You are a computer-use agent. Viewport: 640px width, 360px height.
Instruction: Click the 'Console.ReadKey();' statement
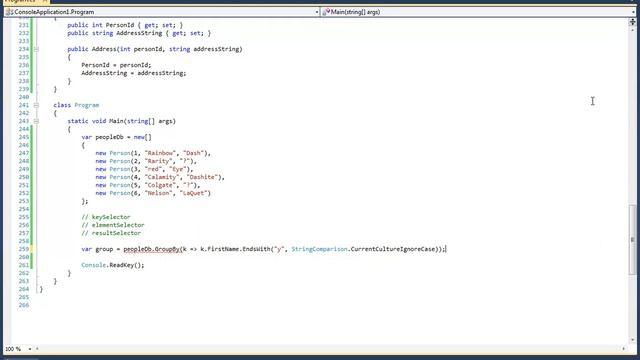[113, 265]
